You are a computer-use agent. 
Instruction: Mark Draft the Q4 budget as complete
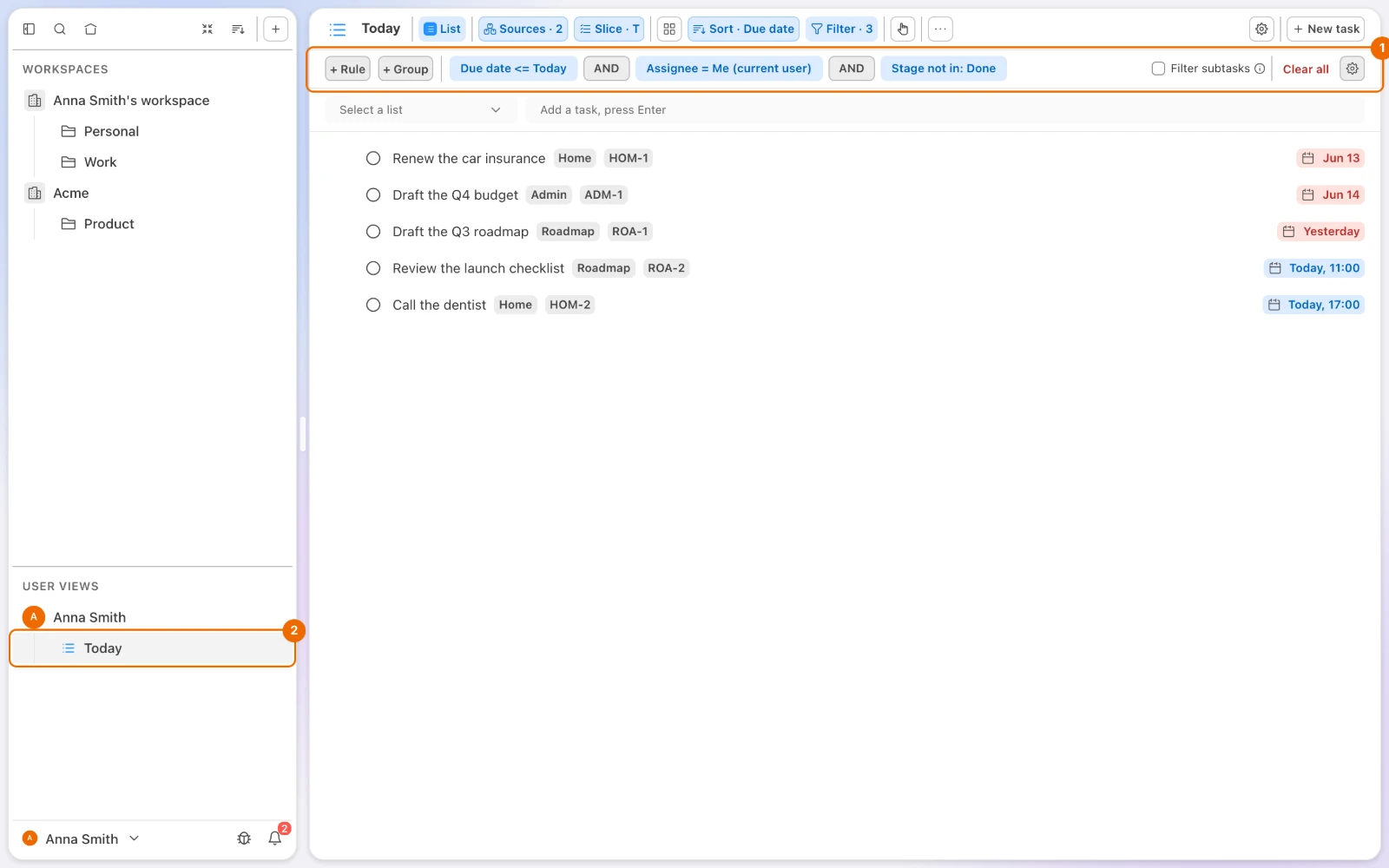pyautogui.click(x=373, y=195)
